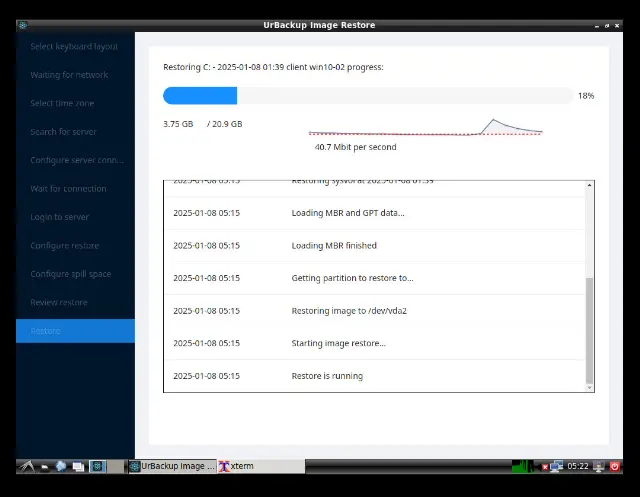Open the file manager taskbar icon
The width and height of the screenshot is (640, 497).
point(45,466)
